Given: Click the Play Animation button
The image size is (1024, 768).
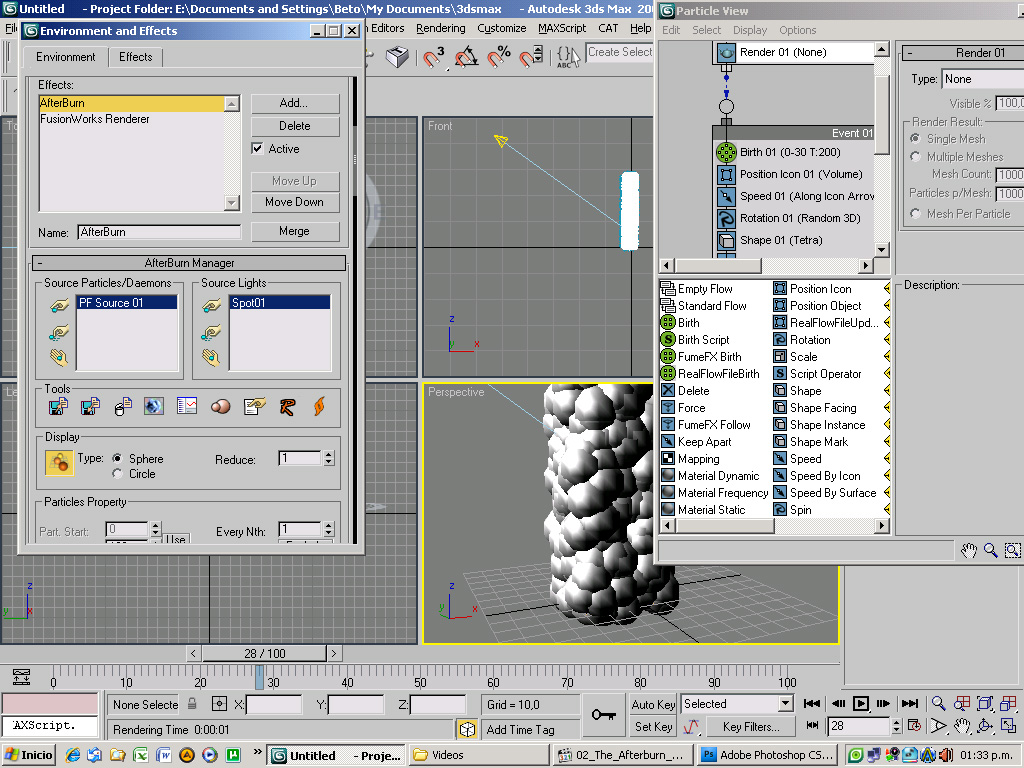Looking at the screenshot, I should 861,703.
